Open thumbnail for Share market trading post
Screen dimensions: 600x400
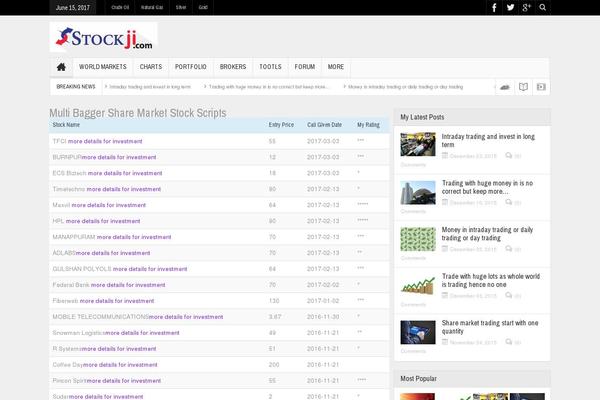(418, 332)
